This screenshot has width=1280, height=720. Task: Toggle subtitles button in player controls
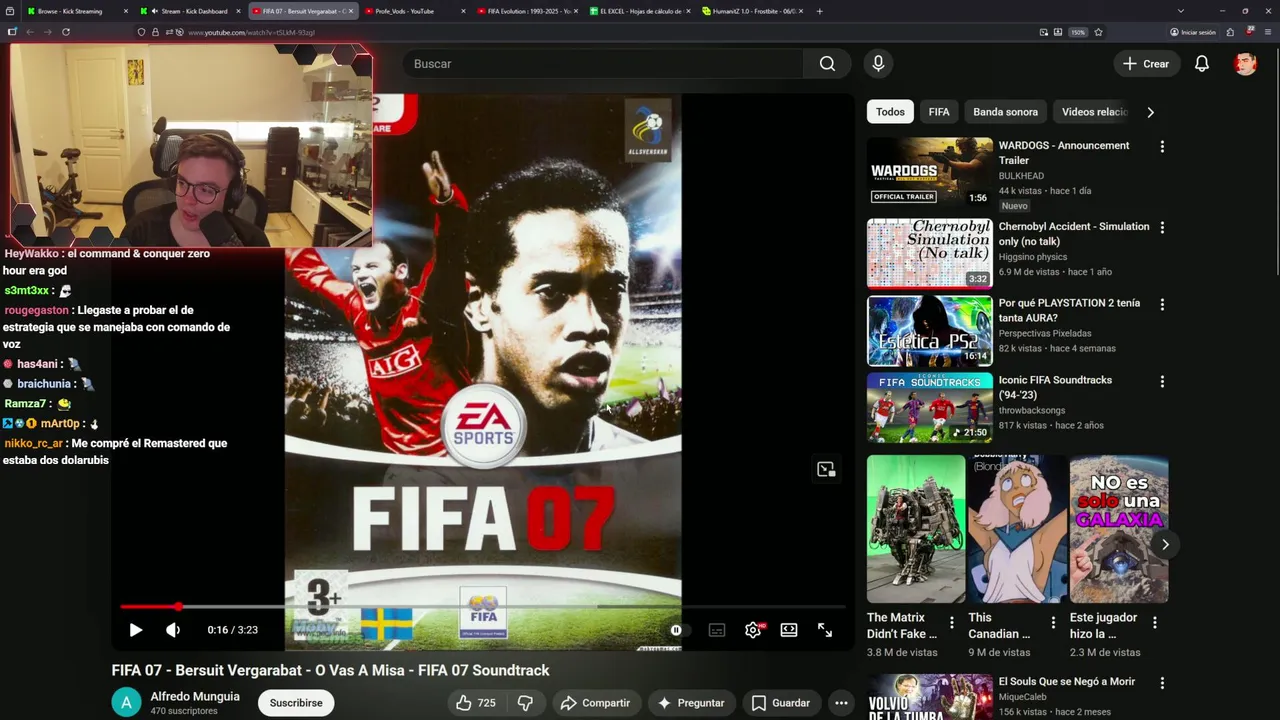(717, 630)
